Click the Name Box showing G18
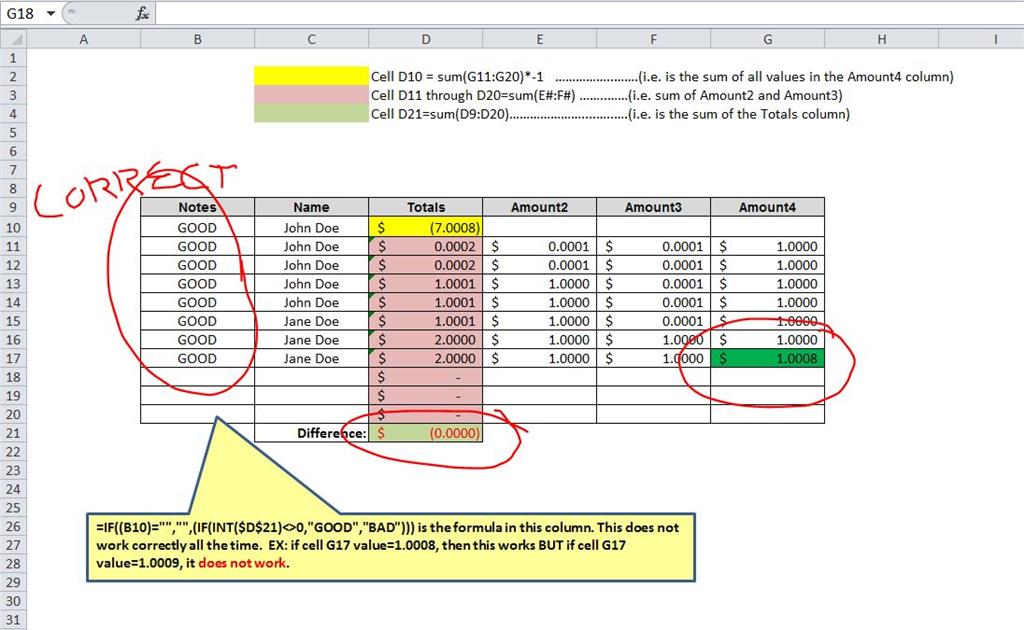Screen dimensions: 1024x630 tap(23, 13)
